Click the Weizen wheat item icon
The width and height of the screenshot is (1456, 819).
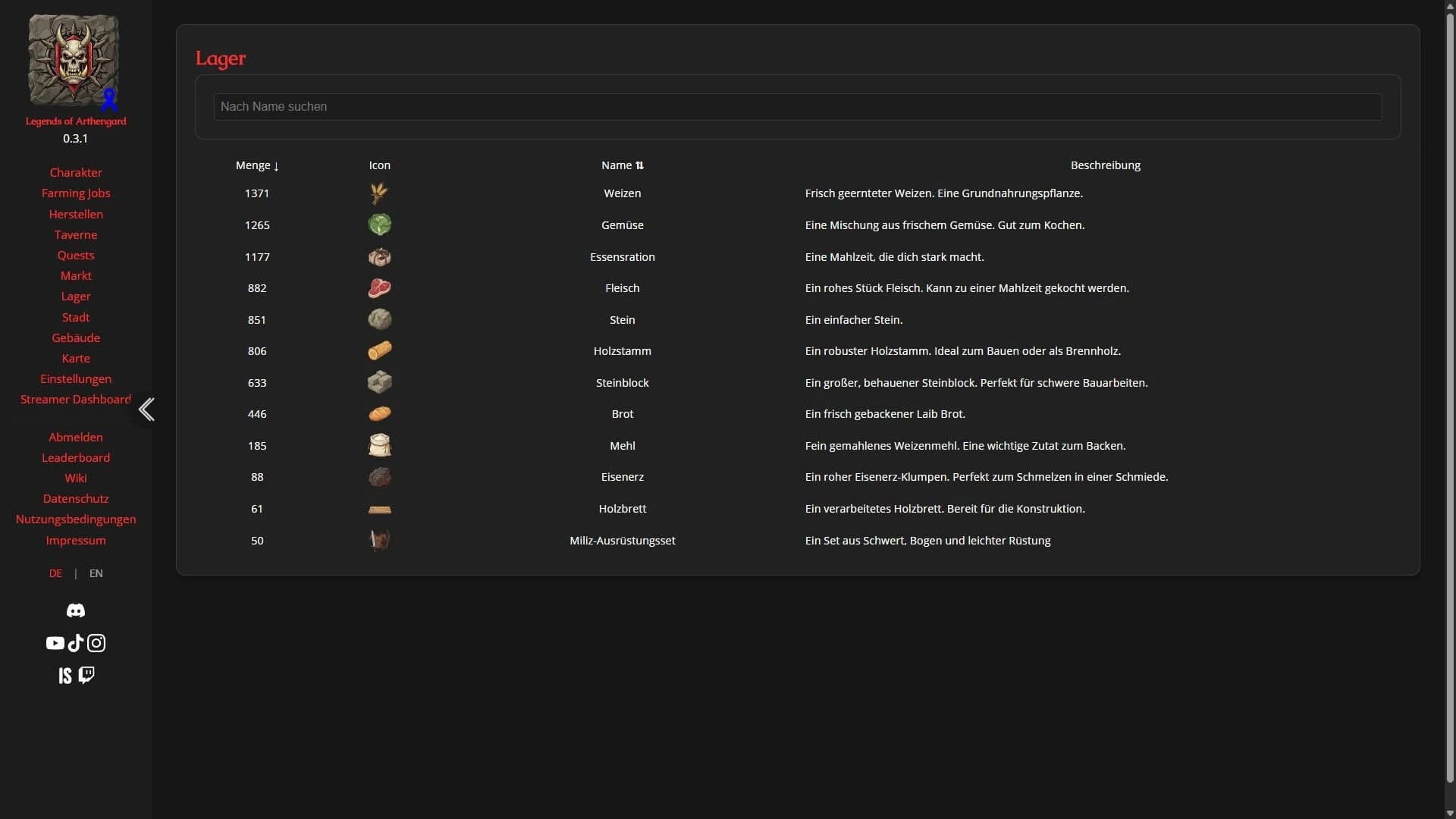379,193
